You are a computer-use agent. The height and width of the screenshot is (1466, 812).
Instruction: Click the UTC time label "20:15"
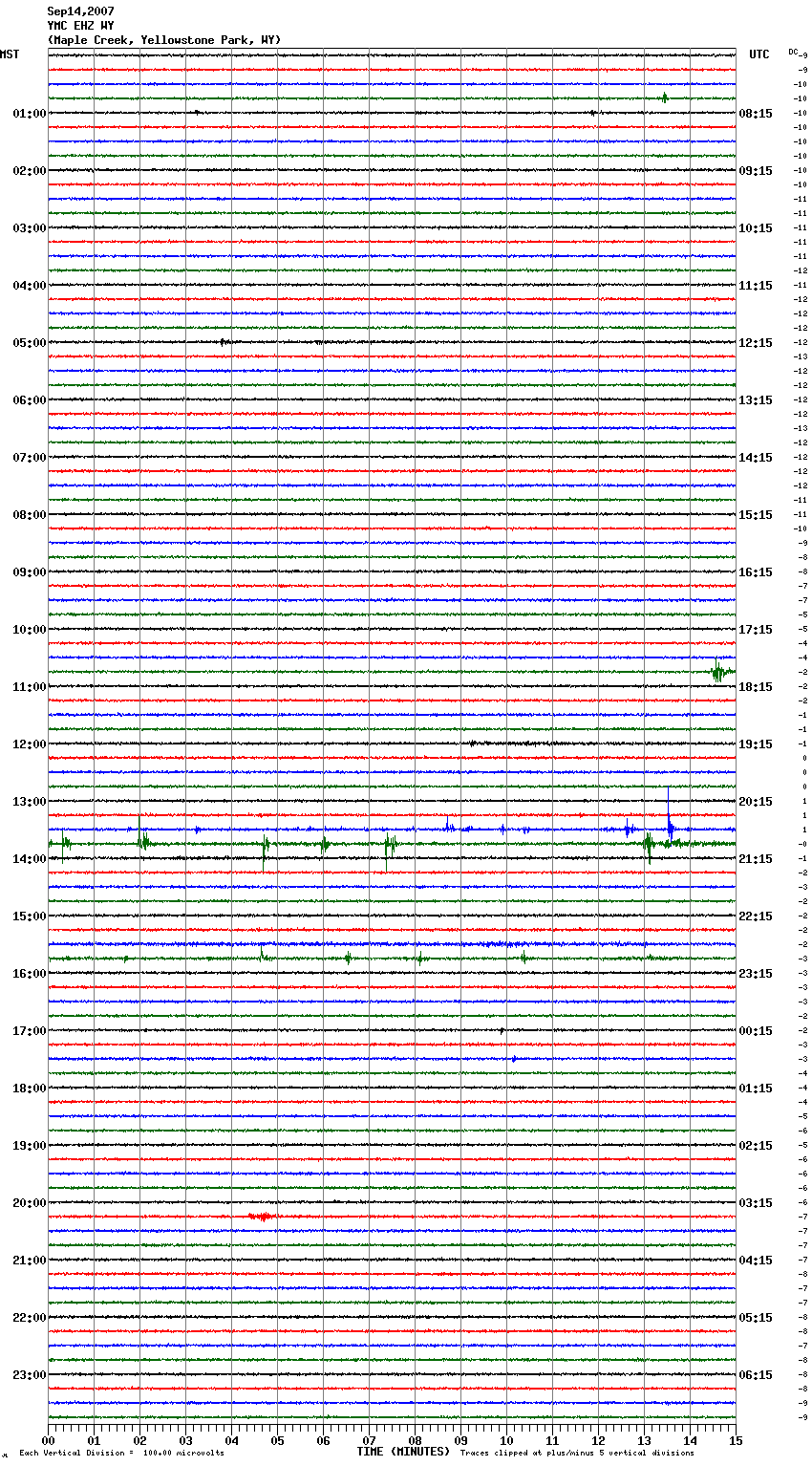756,802
